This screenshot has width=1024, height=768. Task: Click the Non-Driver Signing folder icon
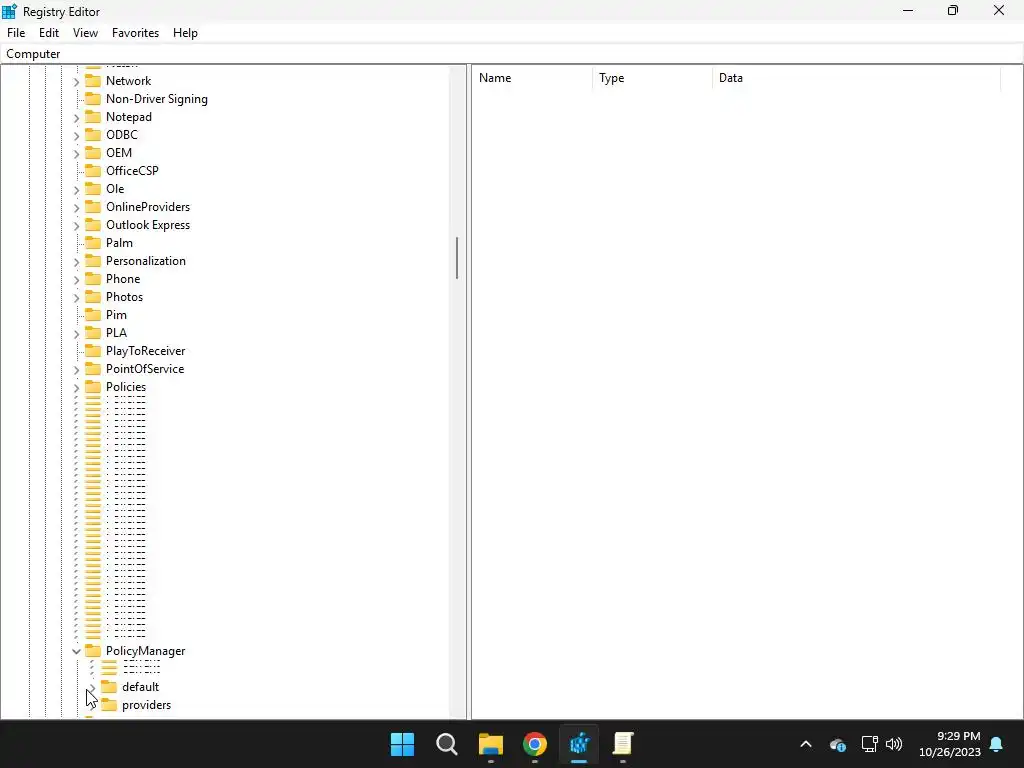pyautogui.click(x=93, y=99)
